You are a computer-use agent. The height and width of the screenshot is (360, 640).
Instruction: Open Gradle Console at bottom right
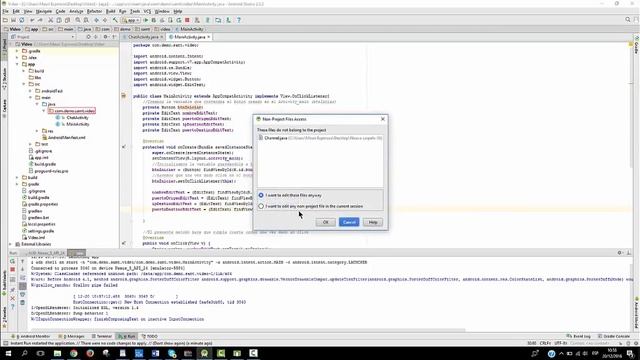614,336
